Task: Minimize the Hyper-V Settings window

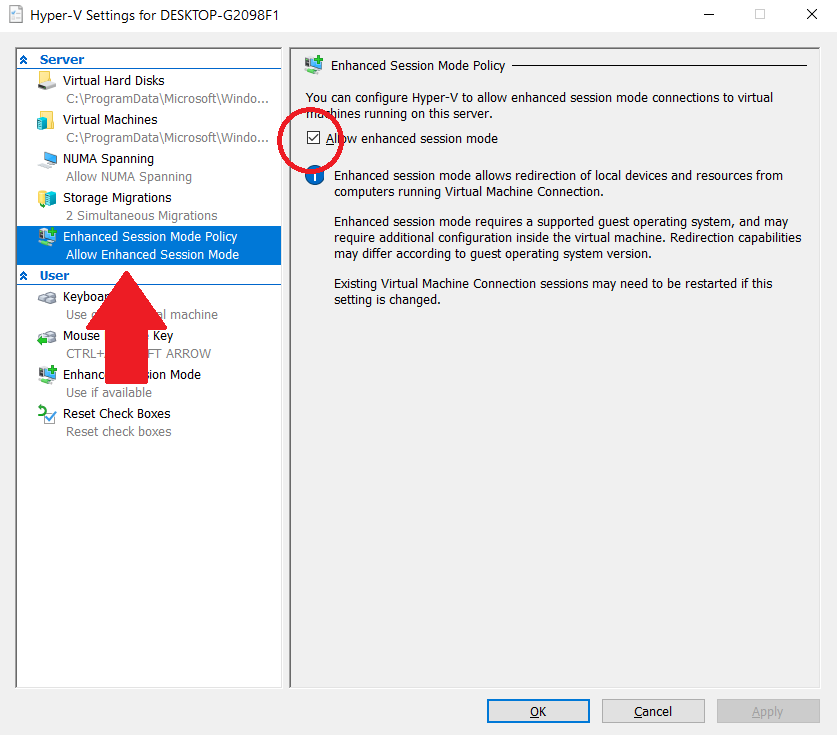Action: click(709, 14)
